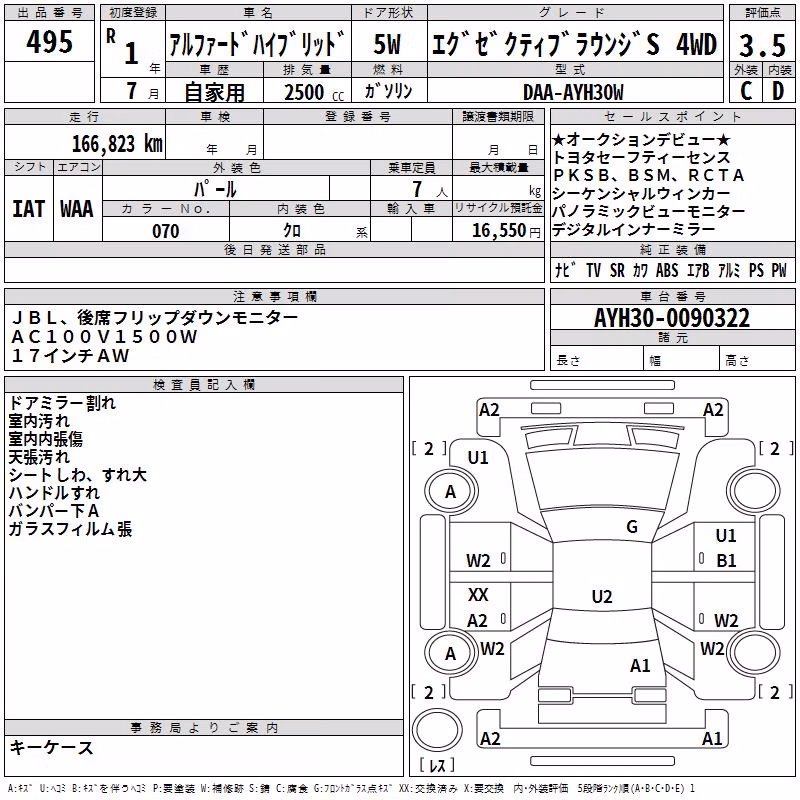The width and height of the screenshot is (800, 800).
Task: Click the ナビ equipment code
Action: tap(566, 270)
